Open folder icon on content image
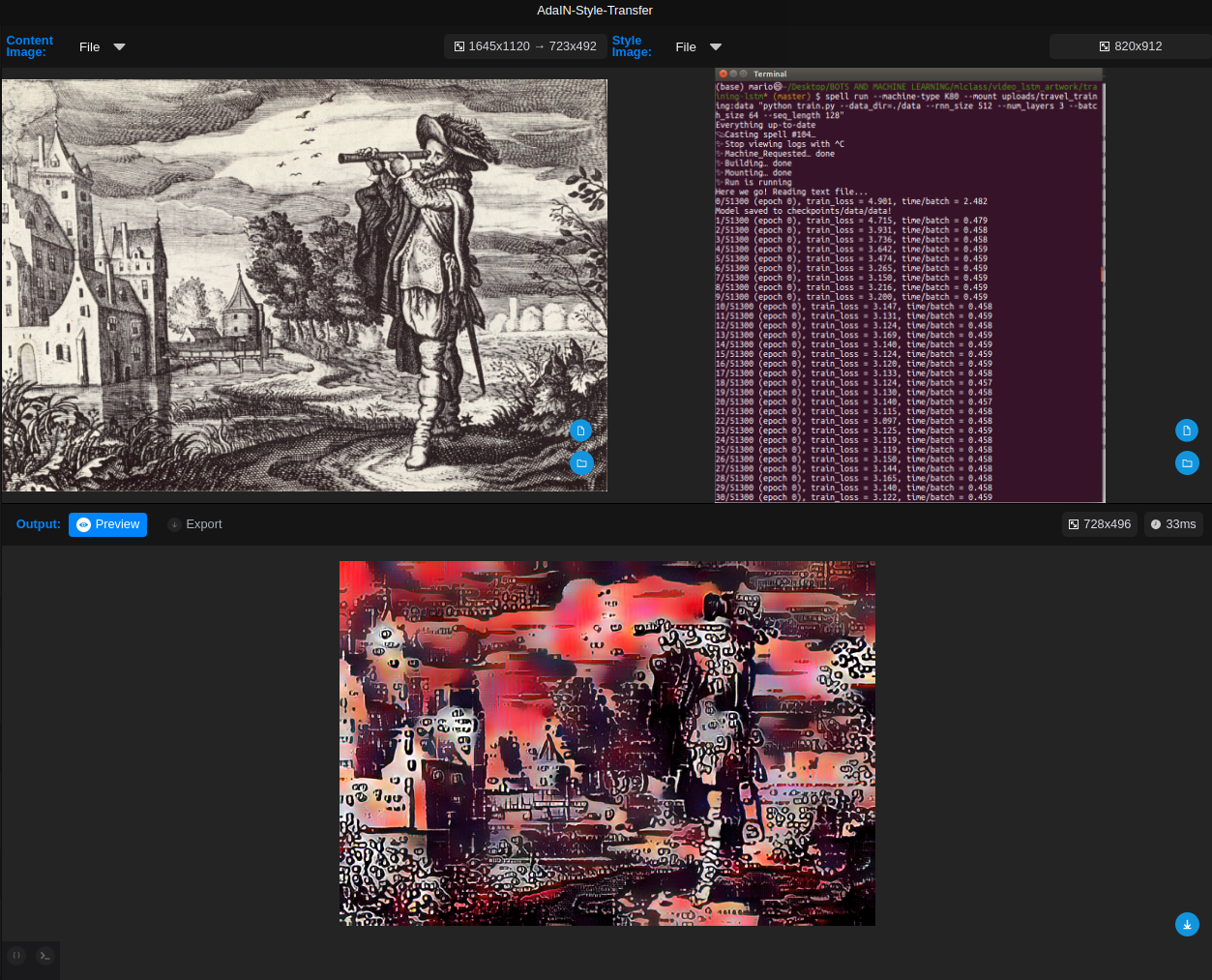The image size is (1212, 980). tap(580, 463)
